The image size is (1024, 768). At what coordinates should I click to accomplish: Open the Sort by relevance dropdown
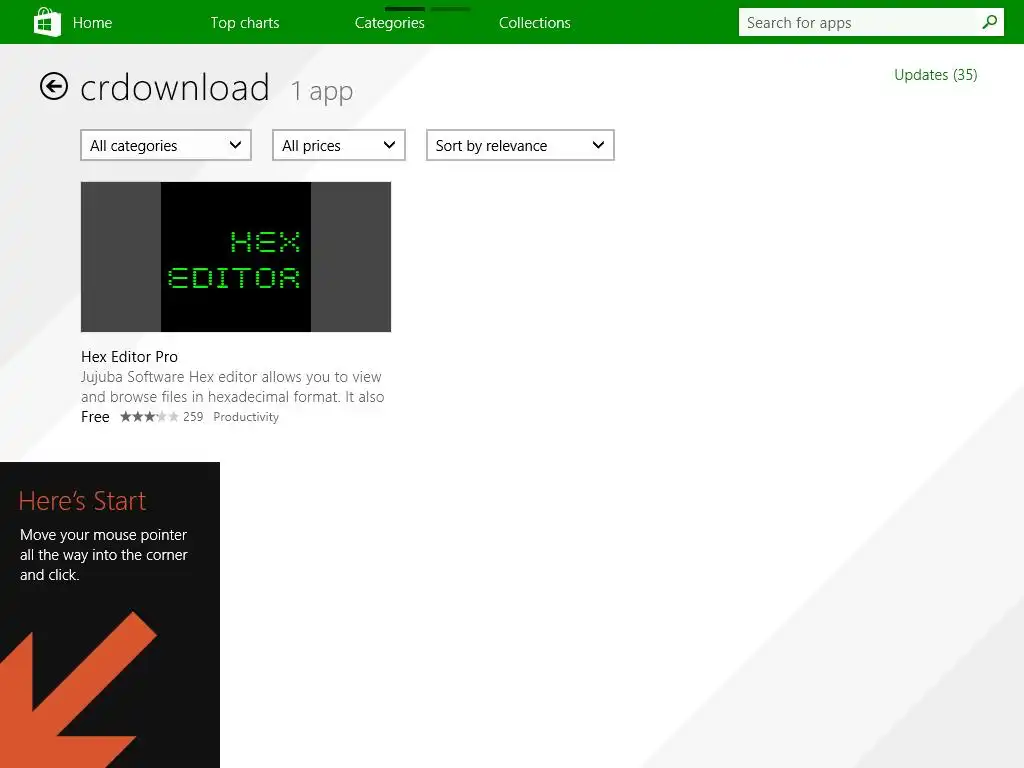click(x=520, y=145)
